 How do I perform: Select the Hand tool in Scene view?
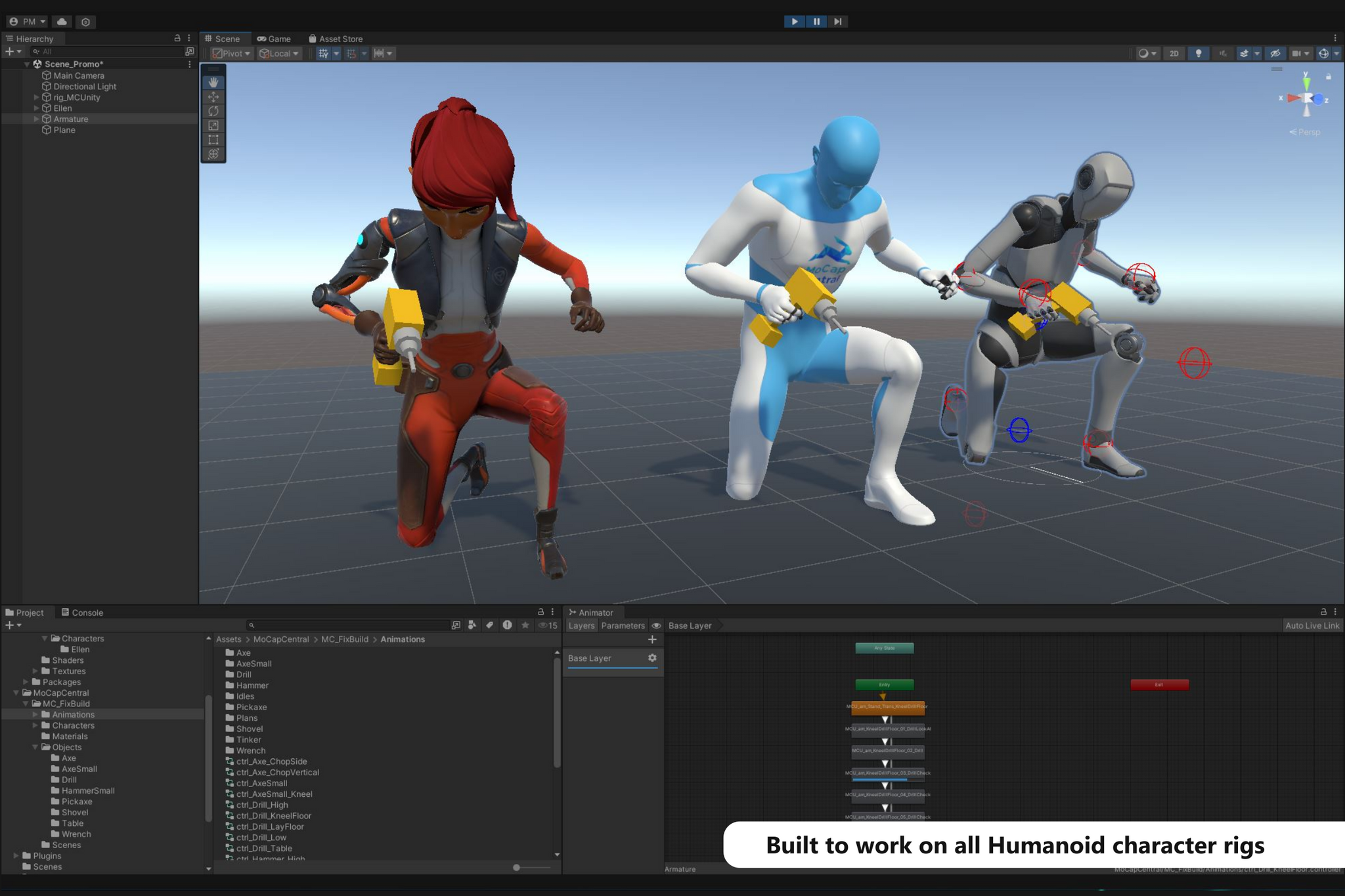point(213,81)
